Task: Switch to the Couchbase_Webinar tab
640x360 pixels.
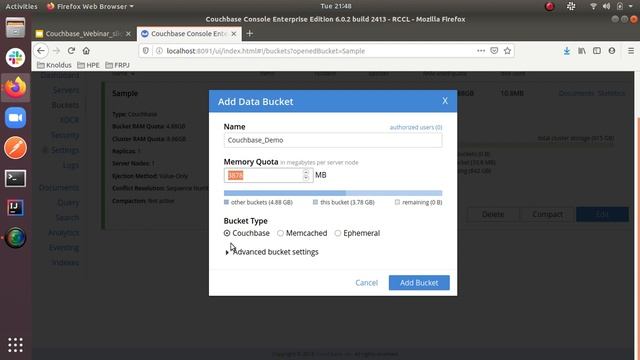Action: click(x=83, y=34)
